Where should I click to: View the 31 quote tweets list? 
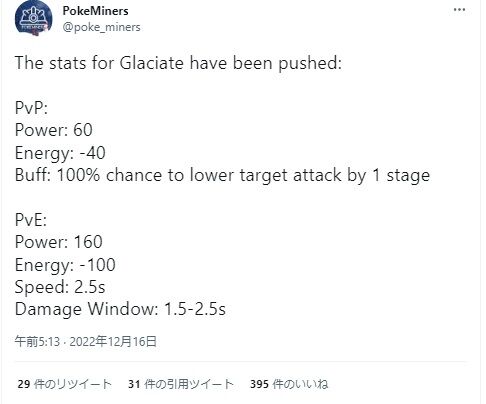tap(181, 384)
